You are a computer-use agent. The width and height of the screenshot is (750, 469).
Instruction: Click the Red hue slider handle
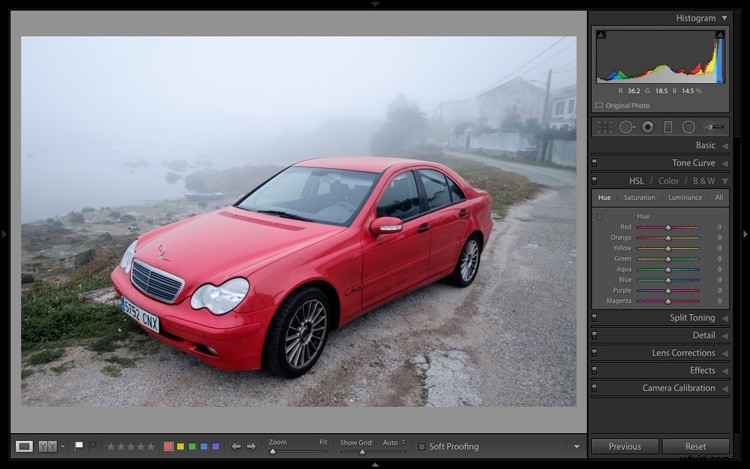click(668, 228)
